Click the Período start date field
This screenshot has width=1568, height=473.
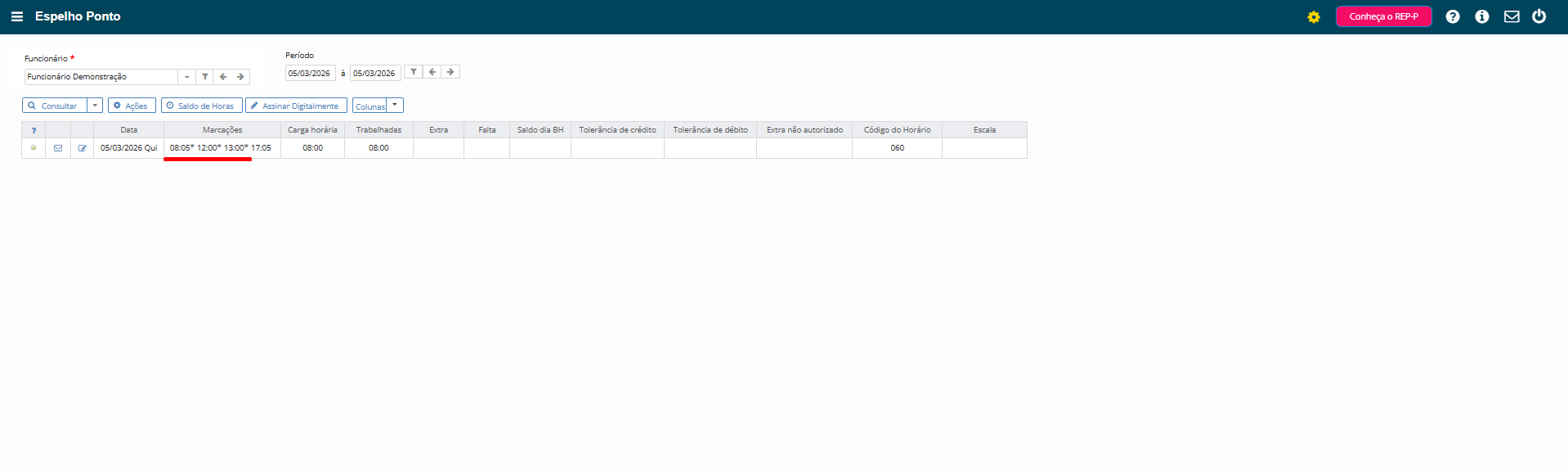(x=310, y=73)
